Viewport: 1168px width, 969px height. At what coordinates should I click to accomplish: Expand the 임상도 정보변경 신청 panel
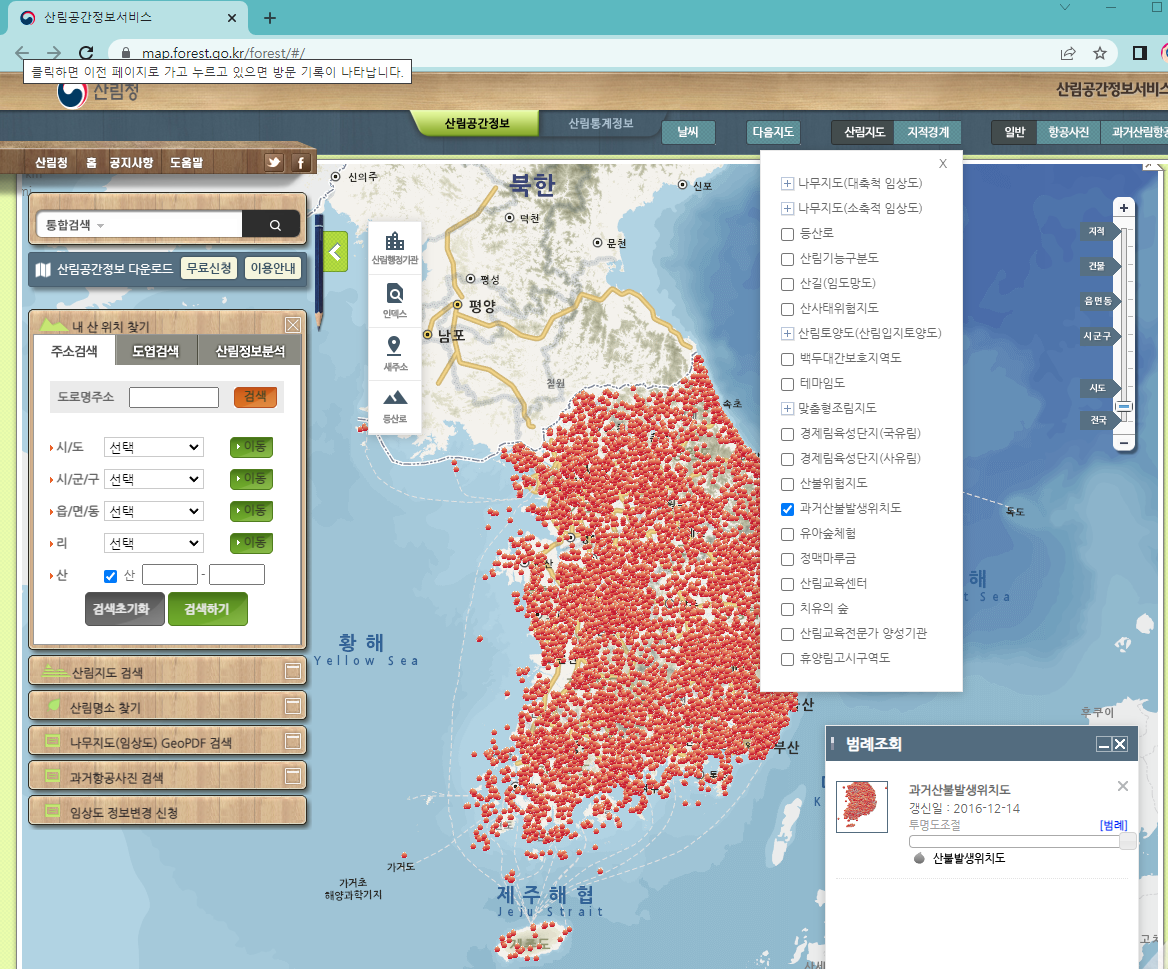[x=168, y=811]
